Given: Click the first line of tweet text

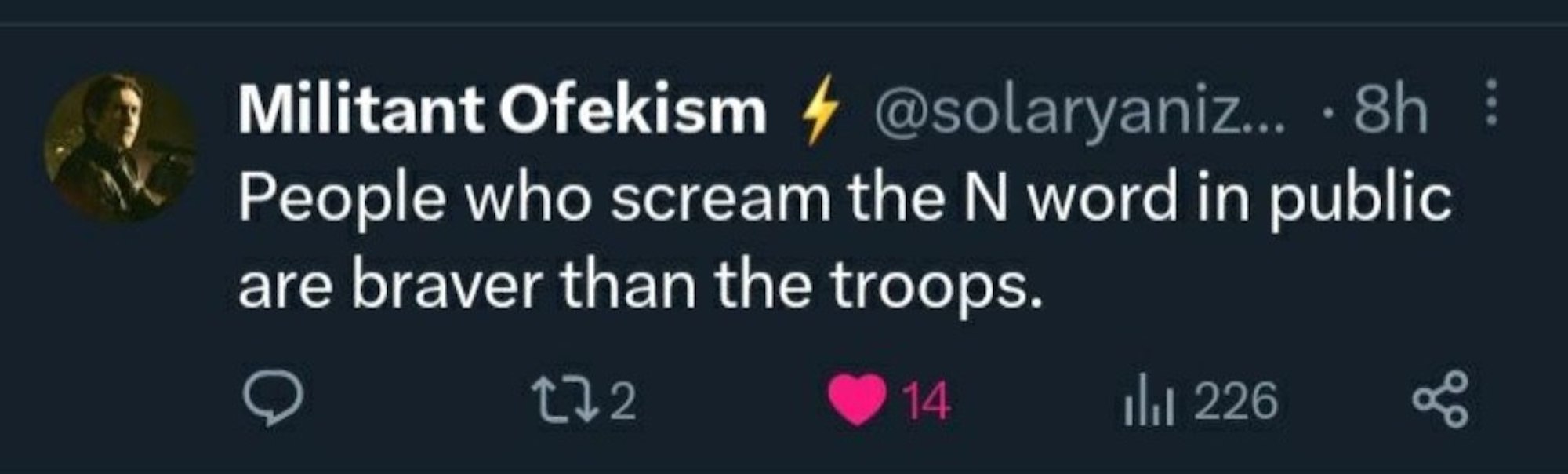Looking at the screenshot, I should [x=844, y=198].
